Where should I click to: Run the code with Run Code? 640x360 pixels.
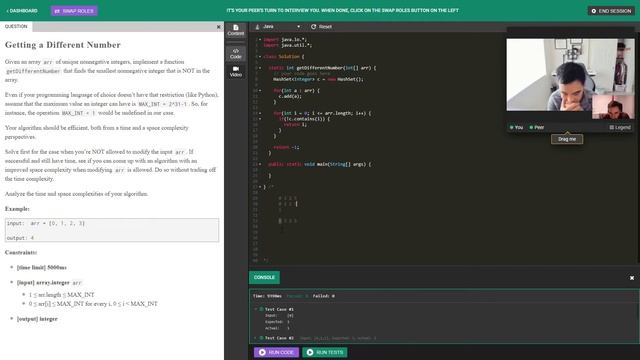pos(276,352)
